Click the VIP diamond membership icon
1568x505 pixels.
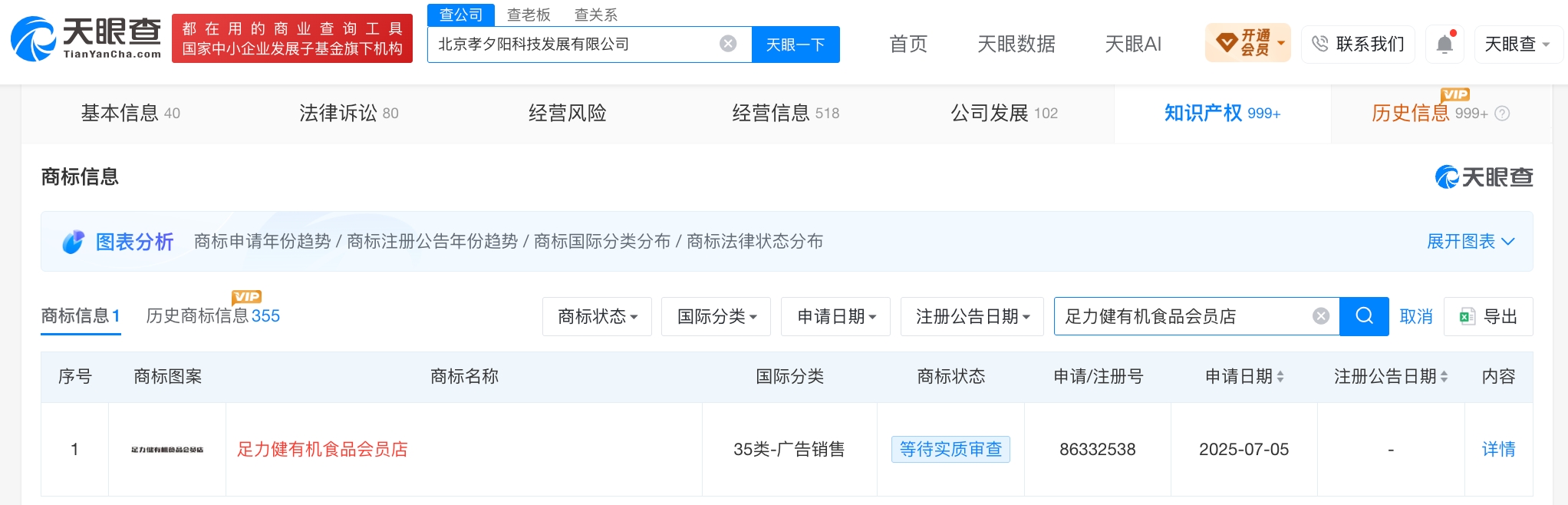click(x=1227, y=43)
